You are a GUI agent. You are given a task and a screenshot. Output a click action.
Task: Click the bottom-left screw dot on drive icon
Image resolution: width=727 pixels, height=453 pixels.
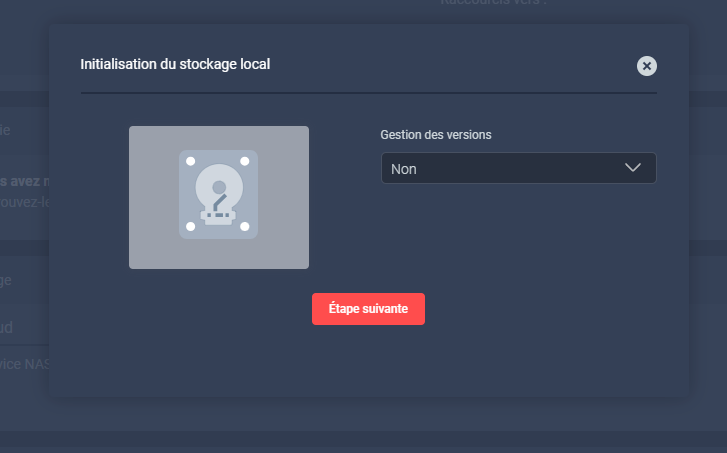click(x=191, y=227)
